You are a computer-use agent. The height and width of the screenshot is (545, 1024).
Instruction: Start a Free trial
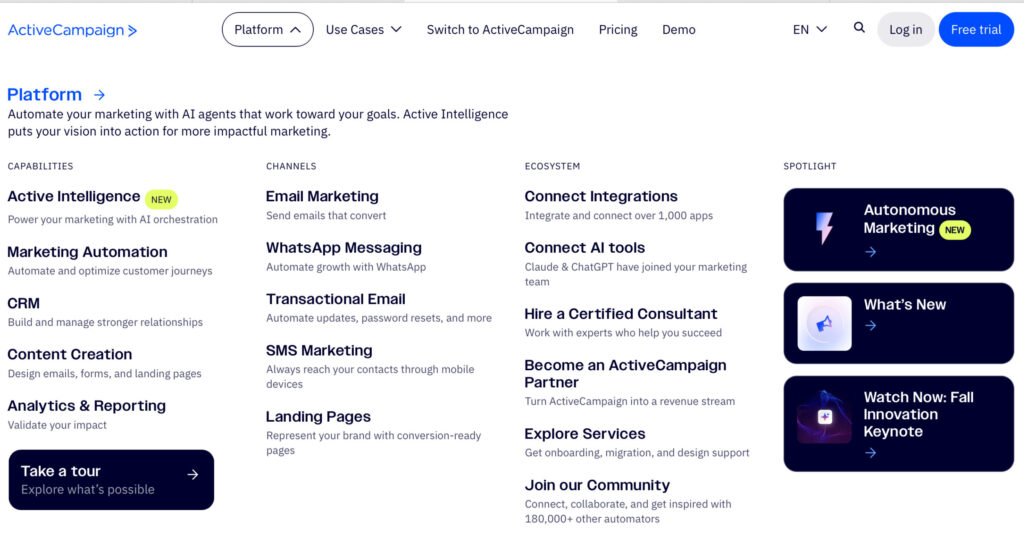pyautogui.click(x=976, y=29)
